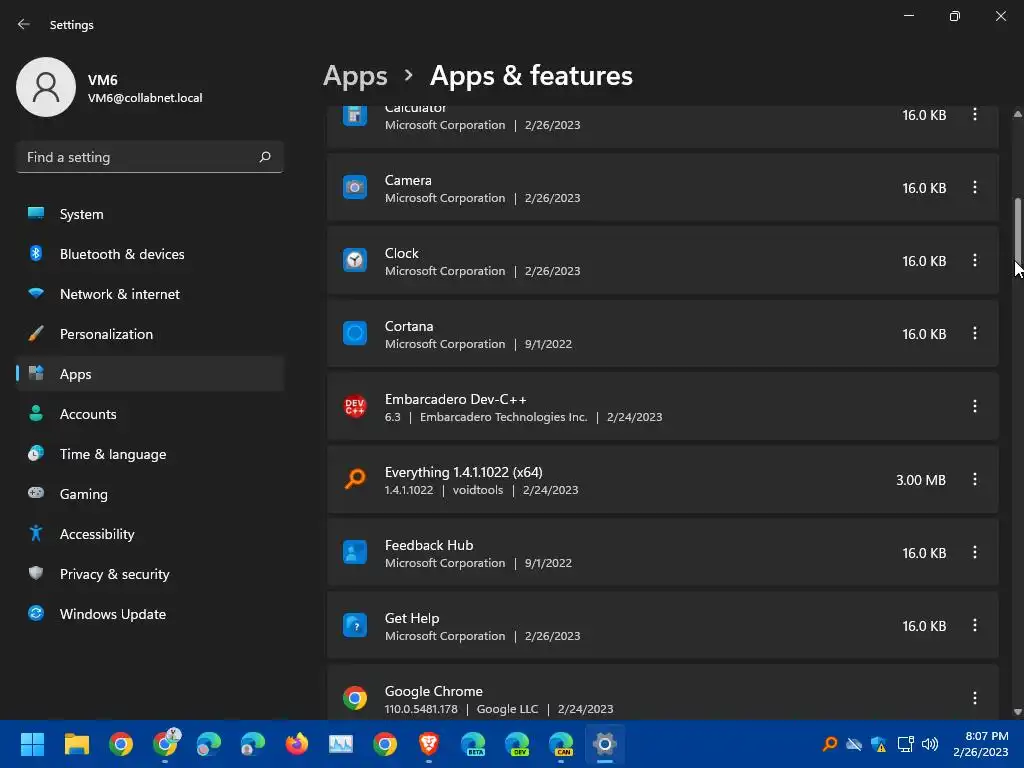Open more options for Clock

click(974, 261)
